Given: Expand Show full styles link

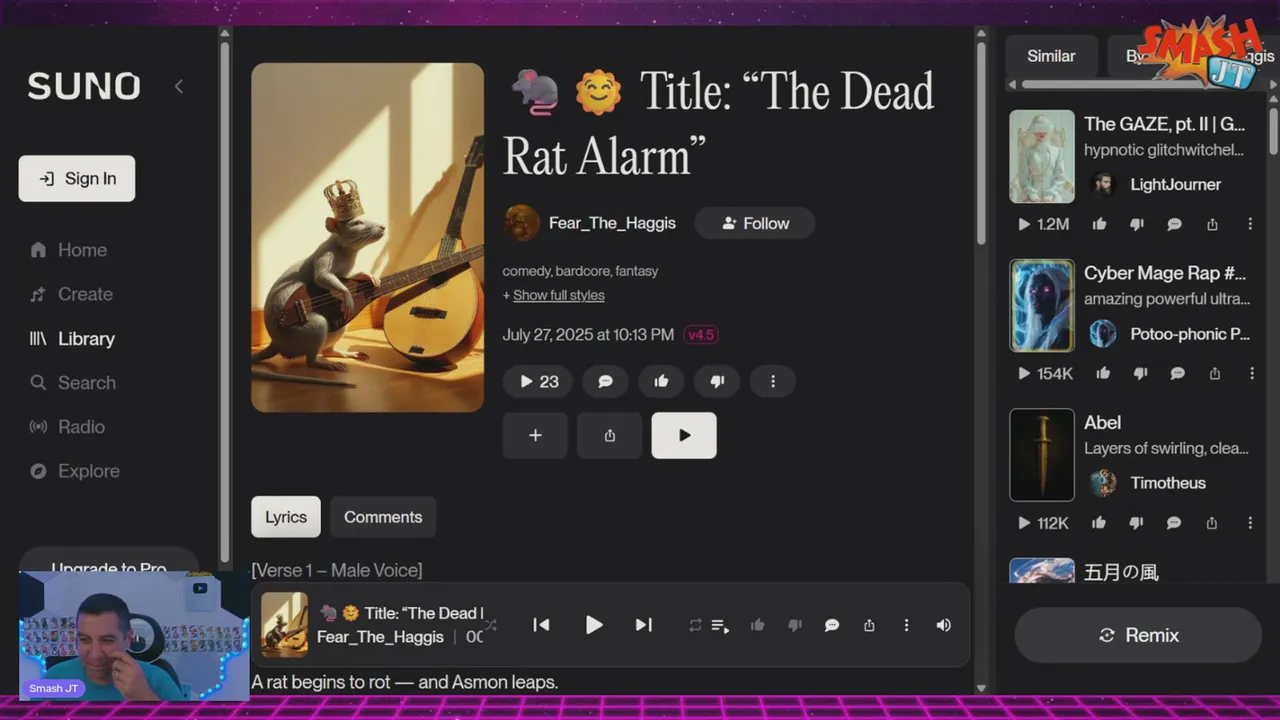Looking at the screenshot, I should (558, 295).
